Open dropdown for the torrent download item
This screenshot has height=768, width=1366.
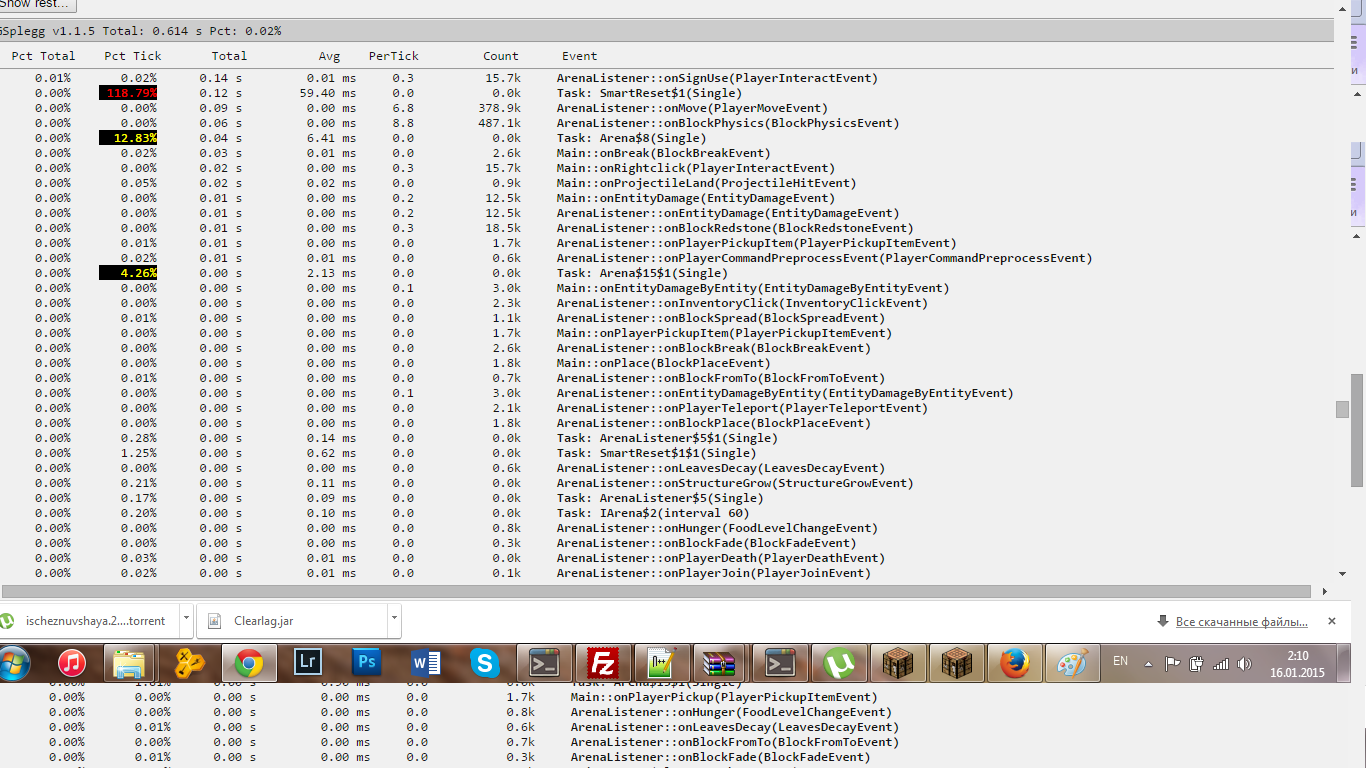pos(186,621)
